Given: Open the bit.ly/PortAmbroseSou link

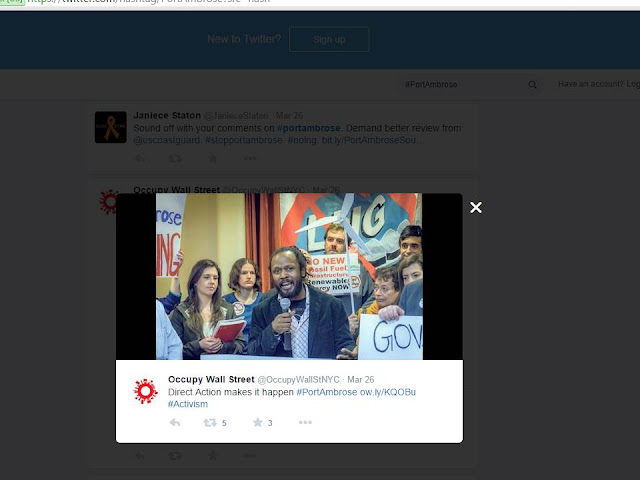Looking at the screenshot, I should coord(373,140).
